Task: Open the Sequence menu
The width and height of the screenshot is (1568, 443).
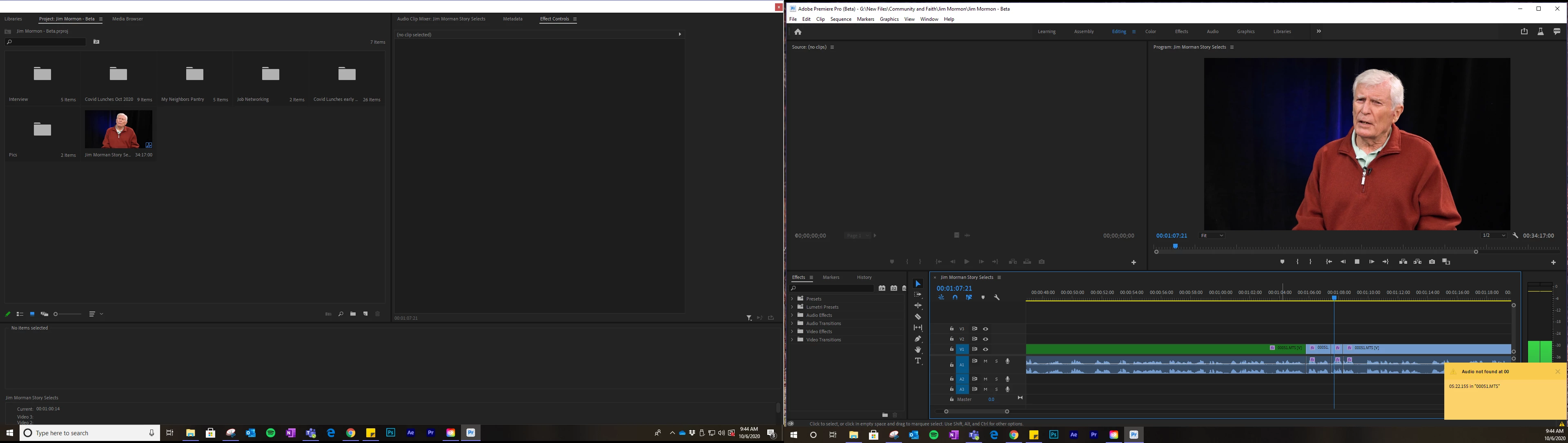Action: coord(841,20)
